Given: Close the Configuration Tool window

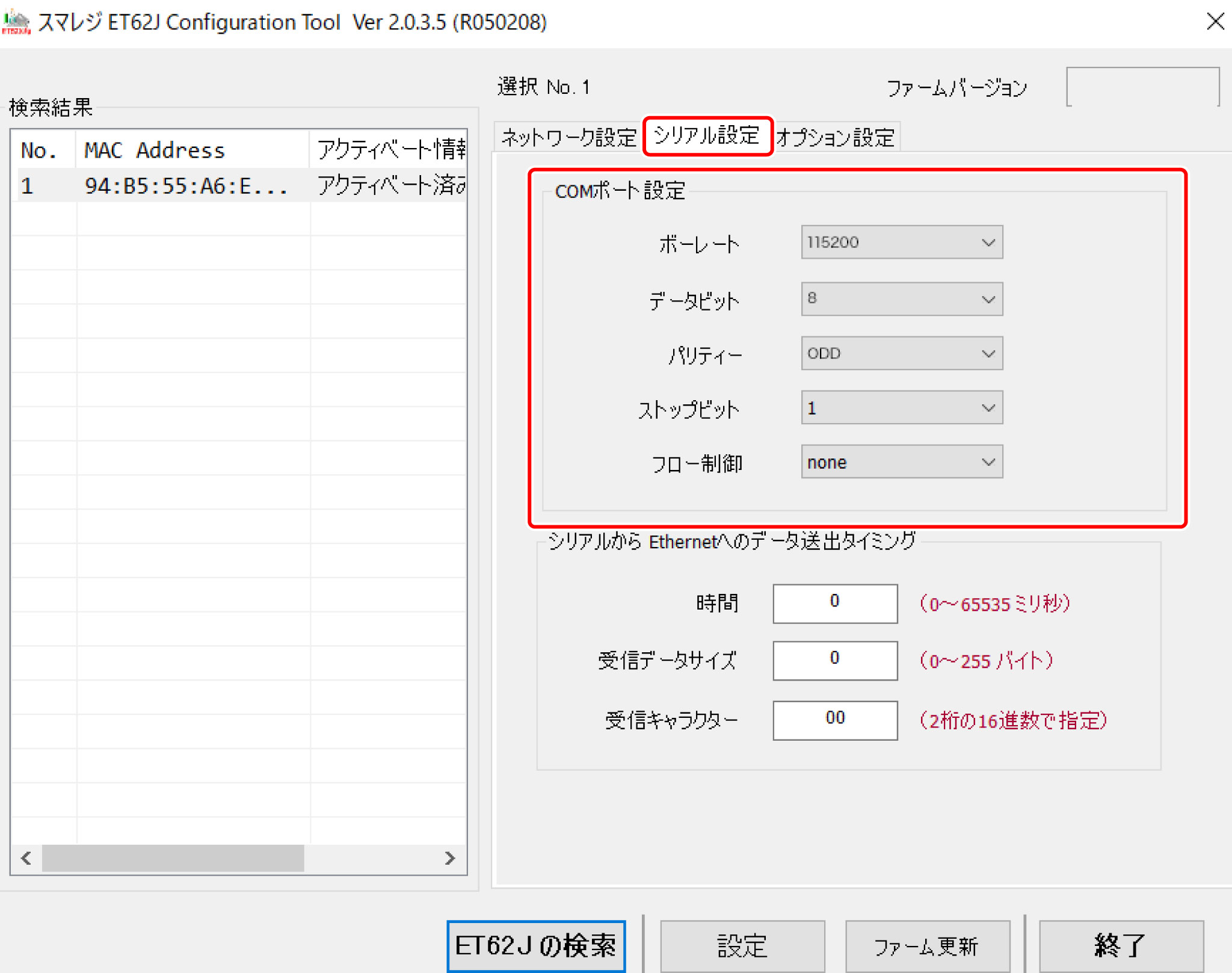Looking at the screenshot, I should click(x=1215, y=22).
